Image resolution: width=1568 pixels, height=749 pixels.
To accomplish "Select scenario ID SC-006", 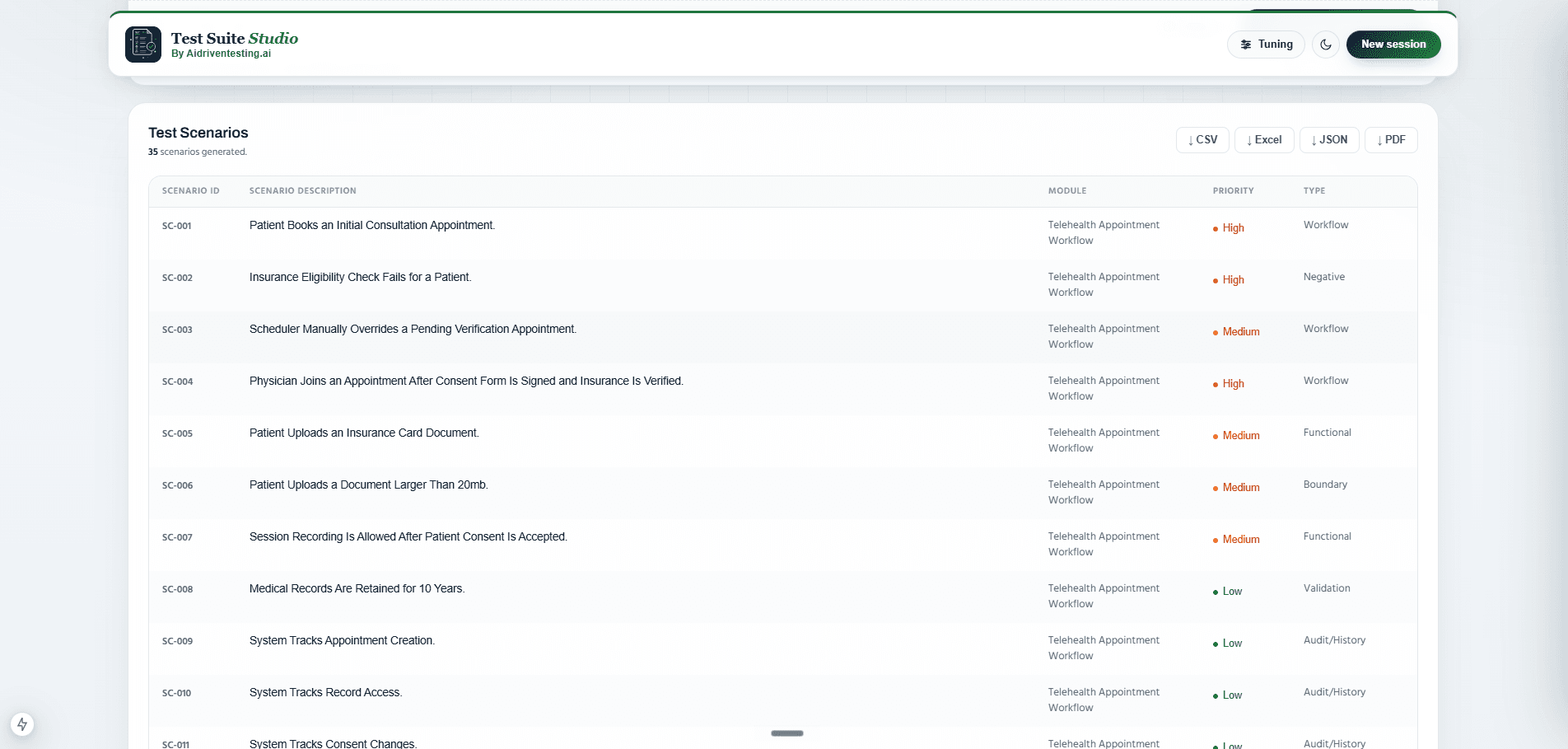I will (x=177, y=485).
